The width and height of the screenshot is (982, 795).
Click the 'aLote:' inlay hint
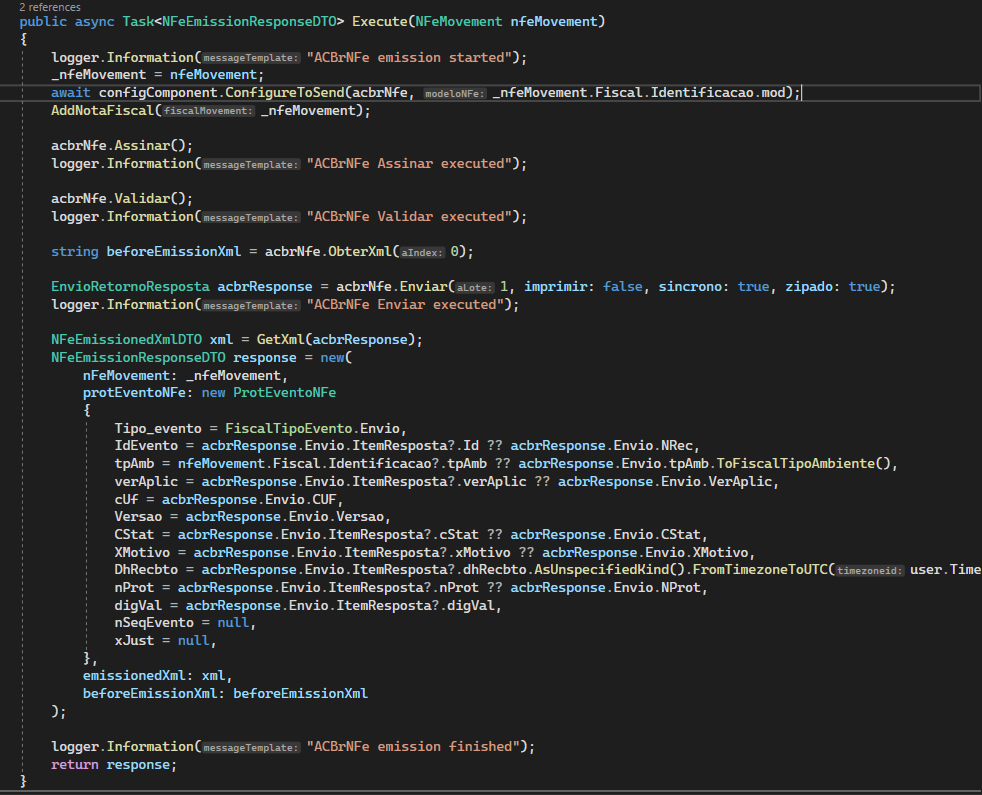click(475, 288)
